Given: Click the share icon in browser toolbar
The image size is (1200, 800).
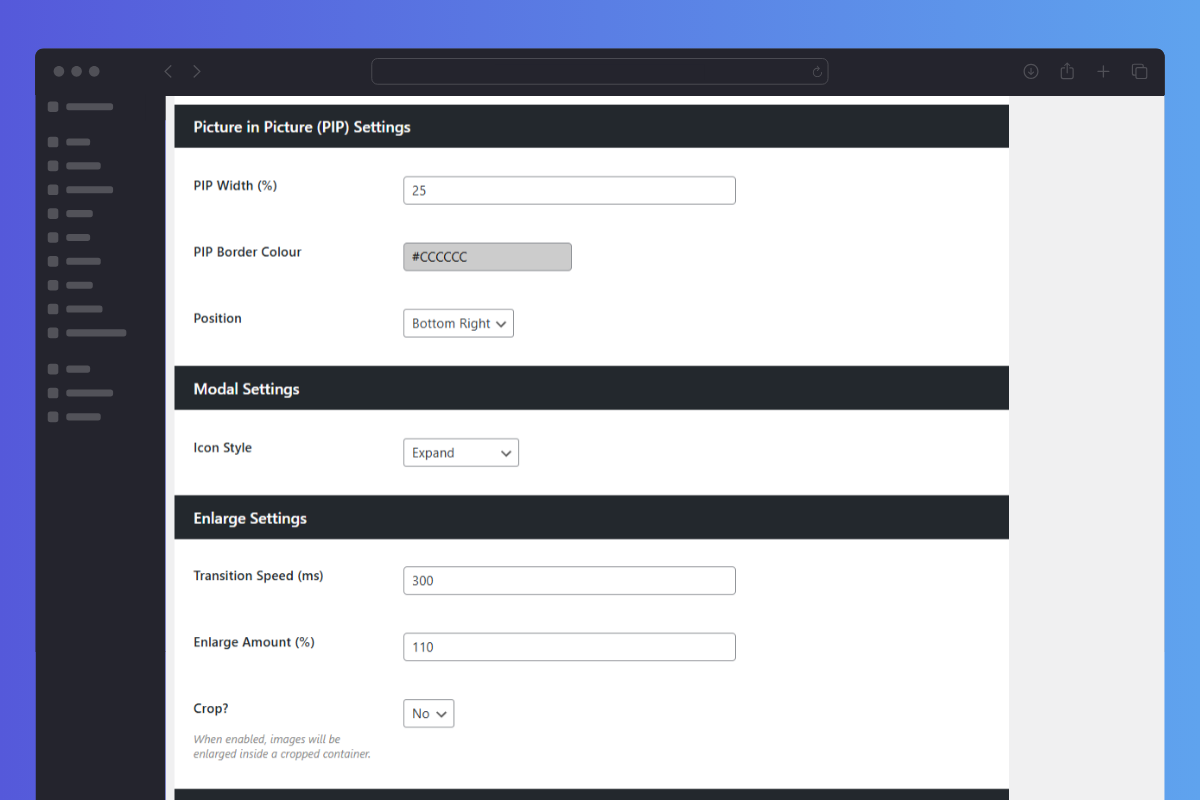Looking at the screenshot, I should [1067, 71].
